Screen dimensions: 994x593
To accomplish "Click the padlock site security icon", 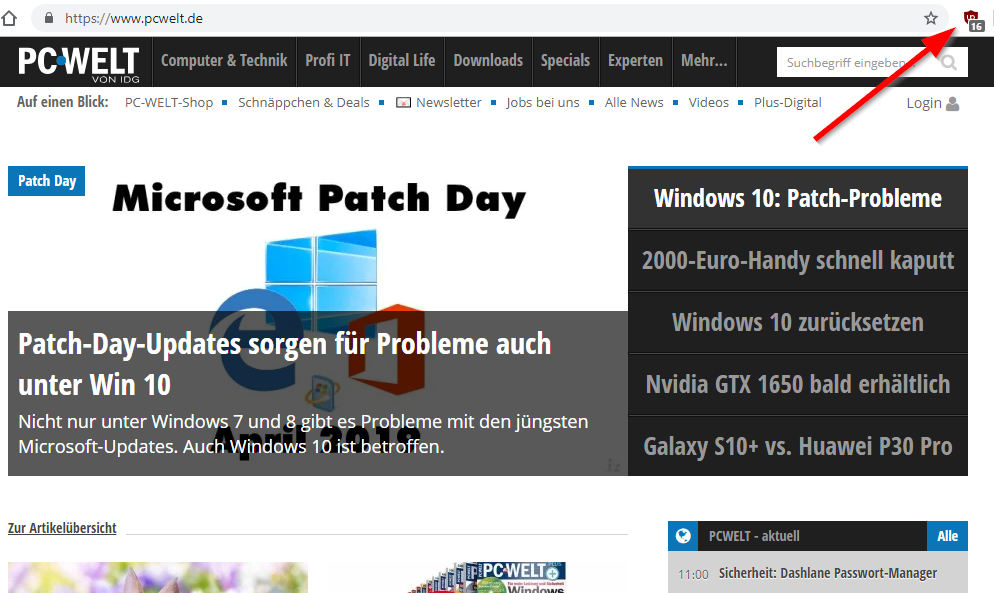I will click(49, 18).
